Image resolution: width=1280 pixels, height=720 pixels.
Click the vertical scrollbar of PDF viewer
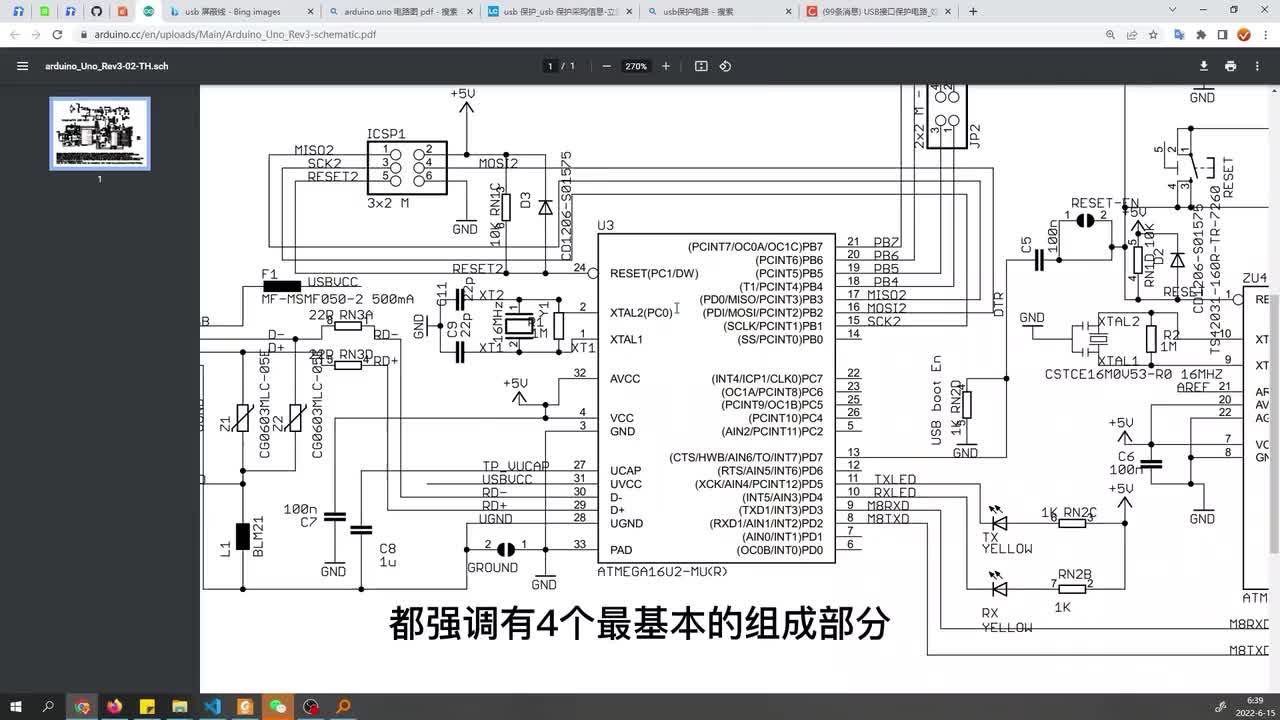pos(1274,325)
